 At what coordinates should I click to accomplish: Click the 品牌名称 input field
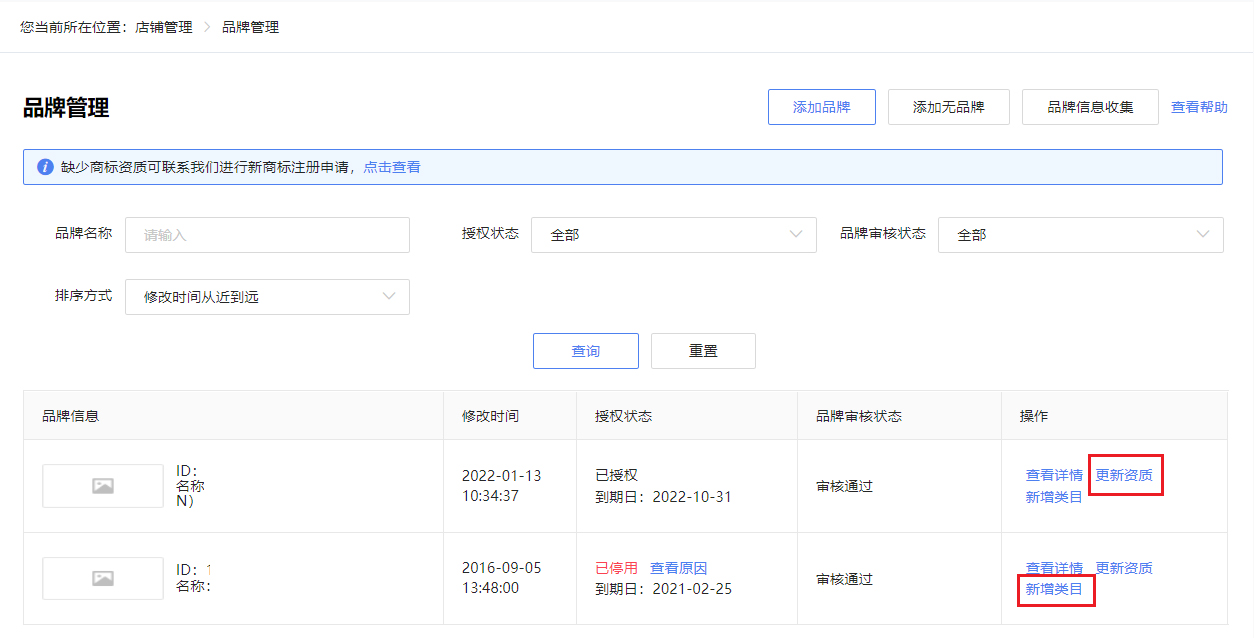click(267, 235)
